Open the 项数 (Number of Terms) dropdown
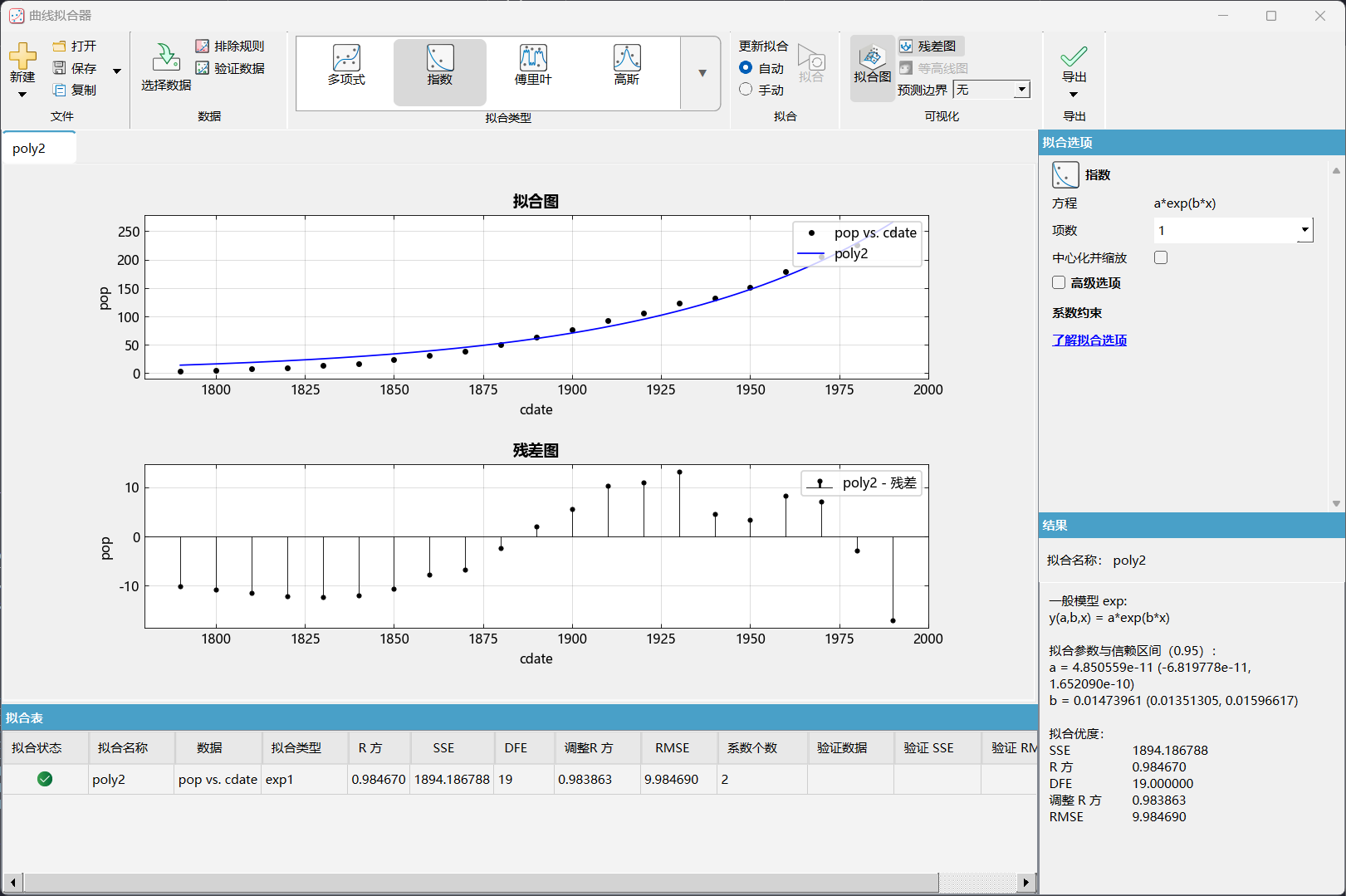This screenshot has width=1346, height=896. point(1304,230)
